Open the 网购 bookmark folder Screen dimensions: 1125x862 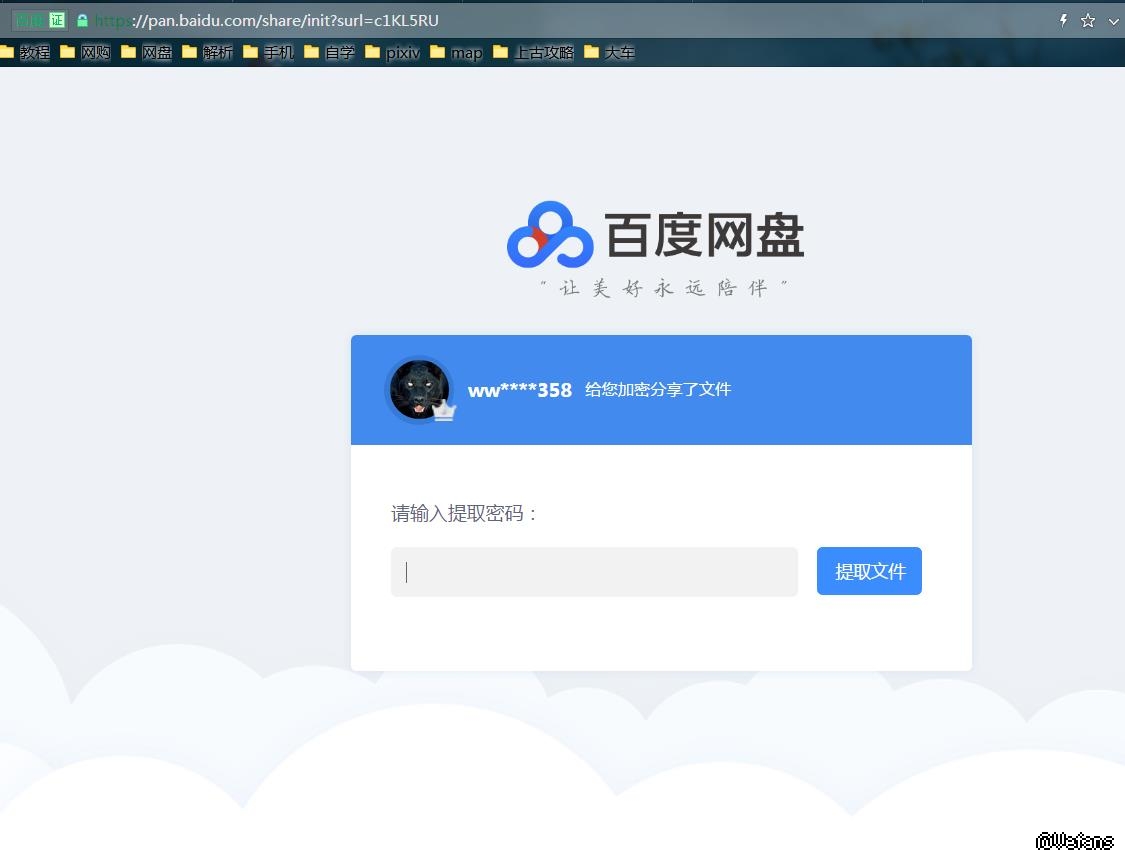tap(86, 52)
